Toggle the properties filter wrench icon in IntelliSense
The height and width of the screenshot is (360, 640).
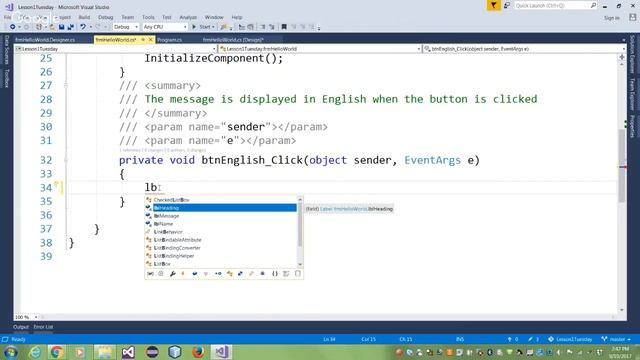click(x=173, y=274)
